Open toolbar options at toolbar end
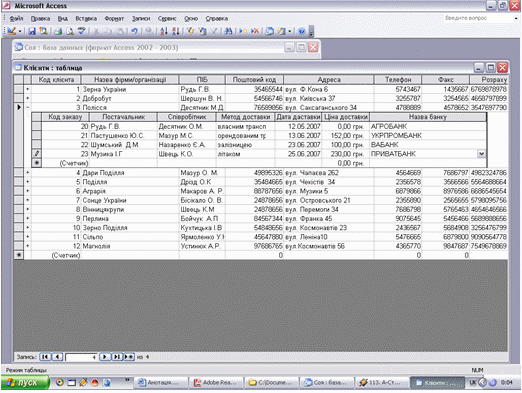Viewport: 522px width, 393px height. (x=311, y=32)
